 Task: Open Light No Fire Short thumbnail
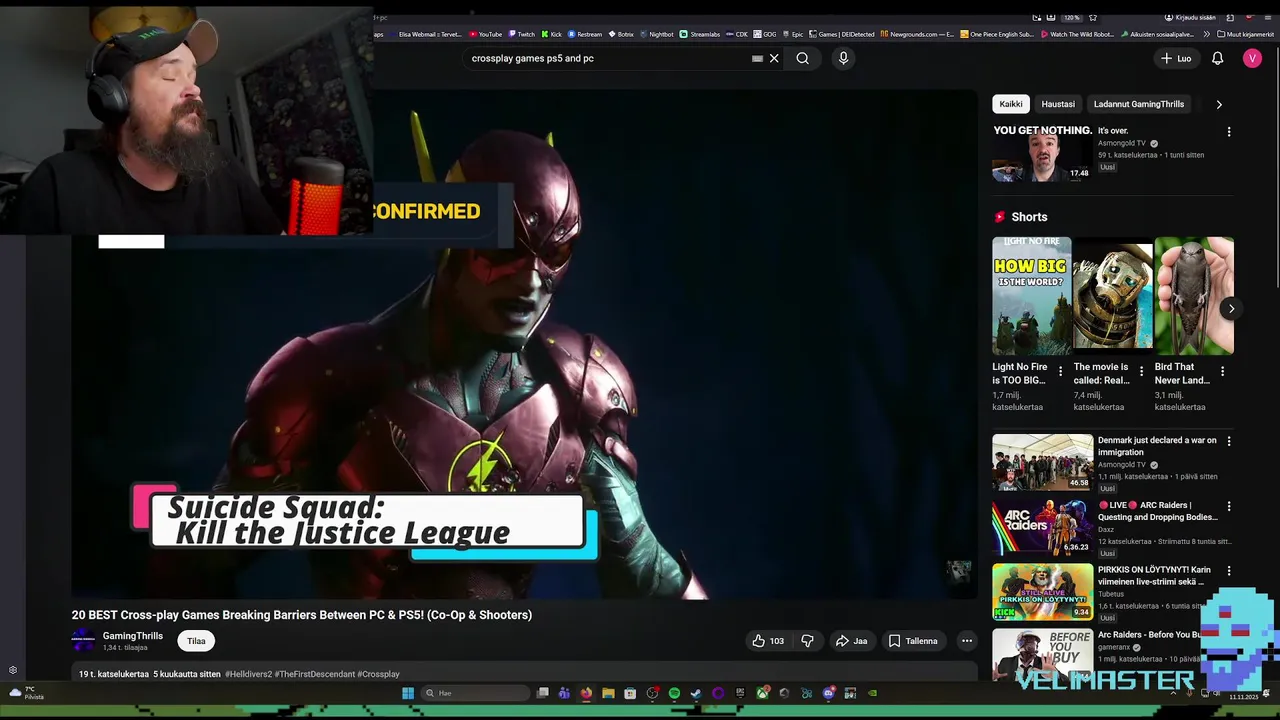coord(1031,296)
